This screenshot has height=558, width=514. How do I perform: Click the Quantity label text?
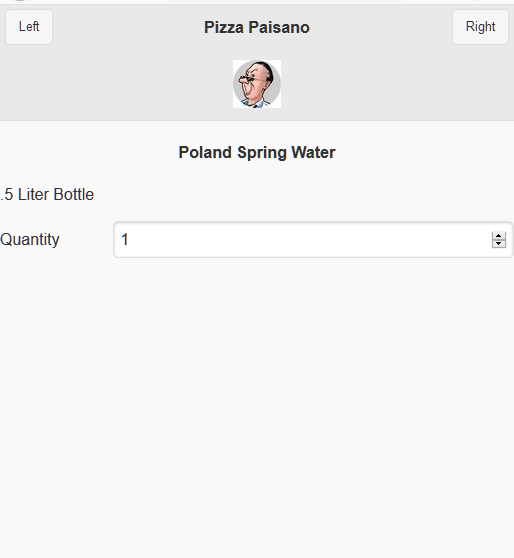pos(30,239)
